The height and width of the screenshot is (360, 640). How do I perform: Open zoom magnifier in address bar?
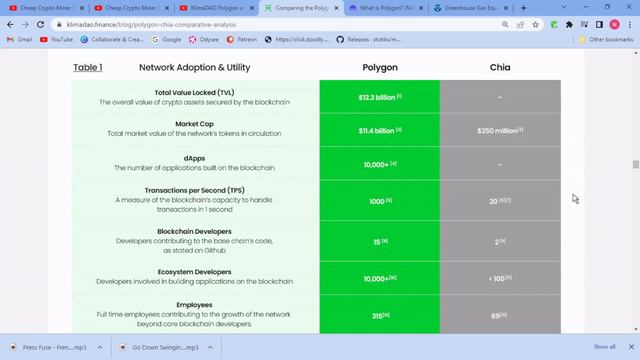tap(505, 24)
